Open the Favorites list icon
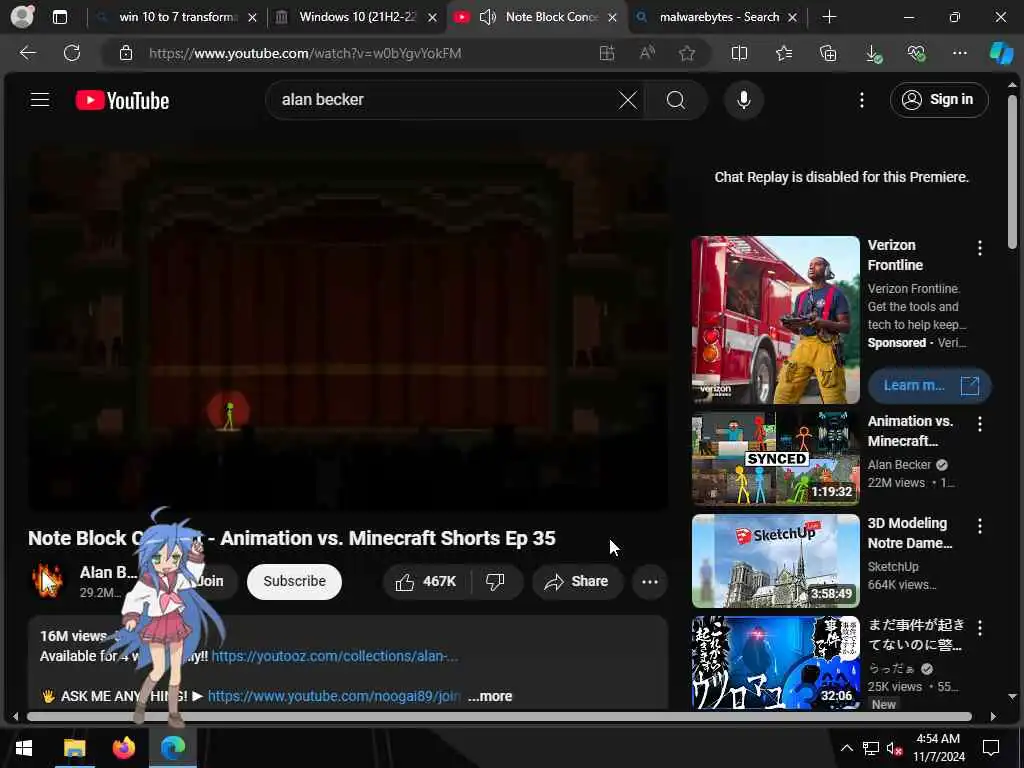This screenshot has width=1024, height=768. point(784,53)
